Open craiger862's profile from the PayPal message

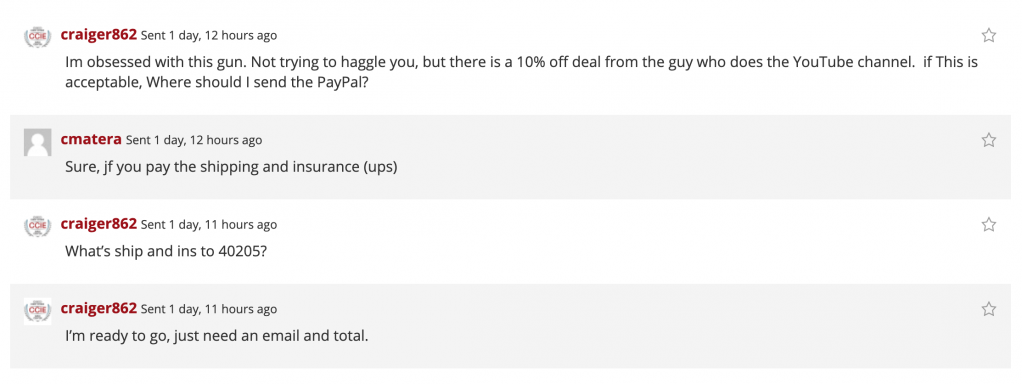(98, 35)
